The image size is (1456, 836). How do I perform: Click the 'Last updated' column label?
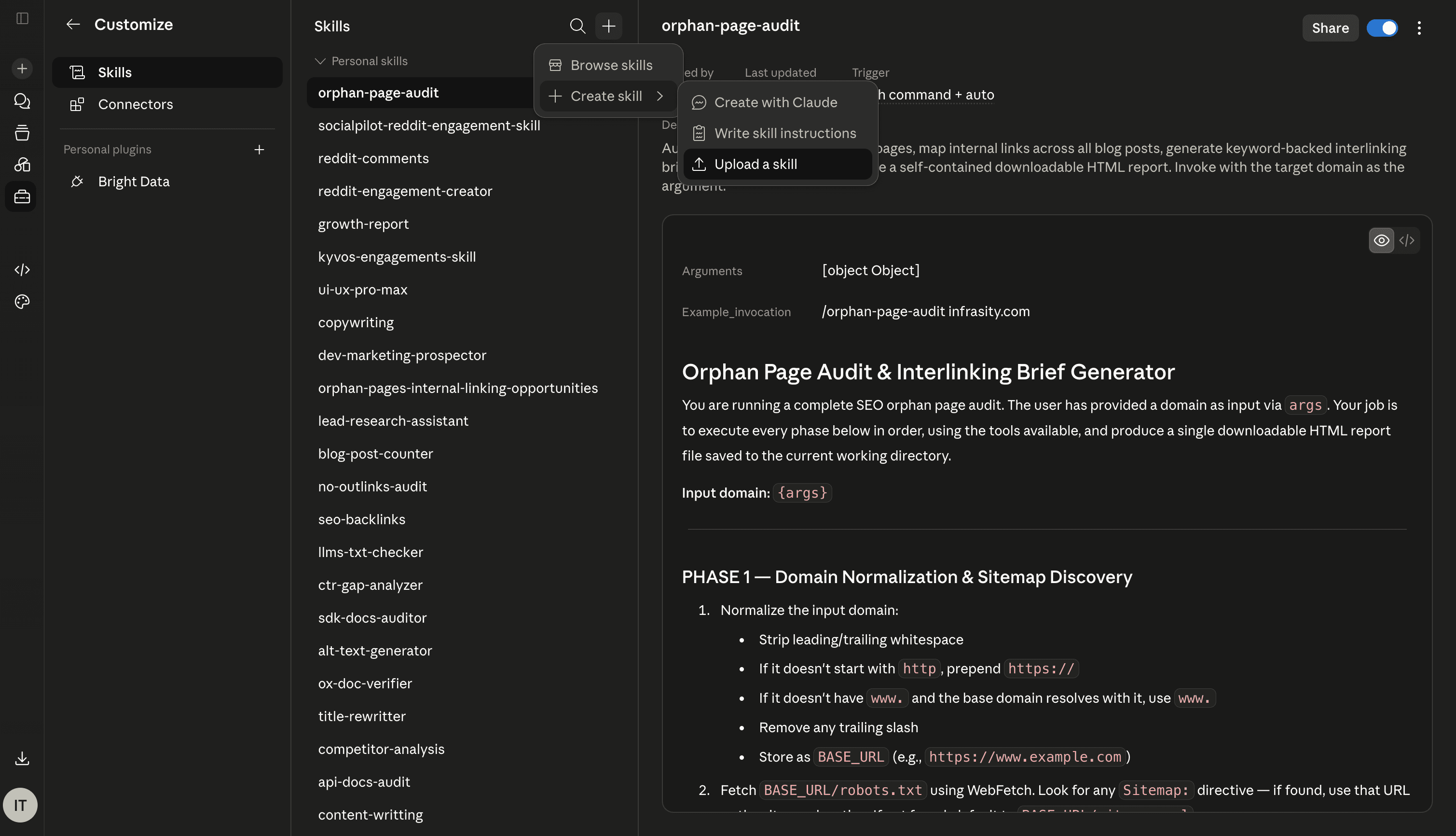(x=780, y=72)
